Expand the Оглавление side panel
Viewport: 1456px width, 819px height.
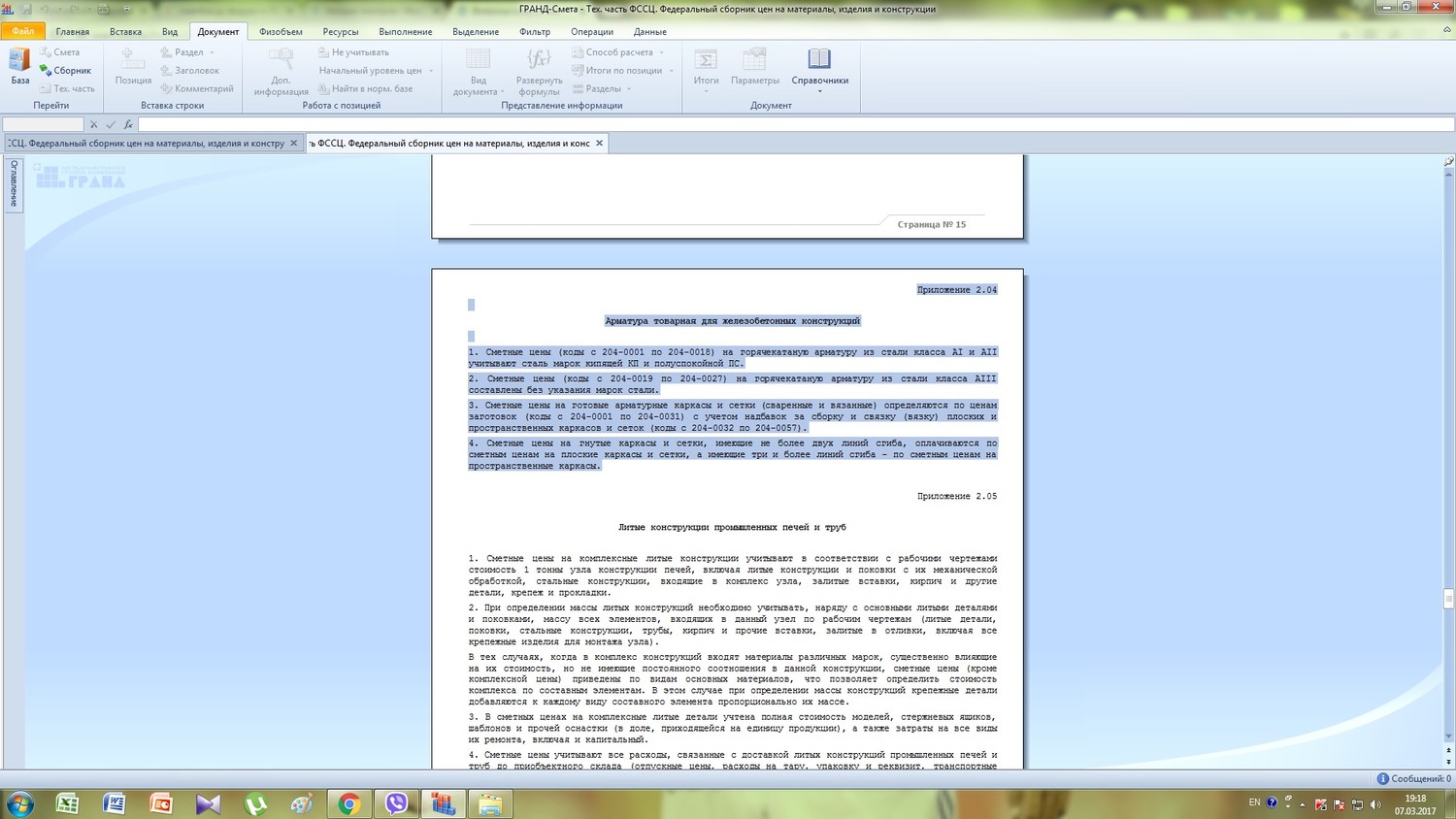pyautogui.click(x=14, y=183)
